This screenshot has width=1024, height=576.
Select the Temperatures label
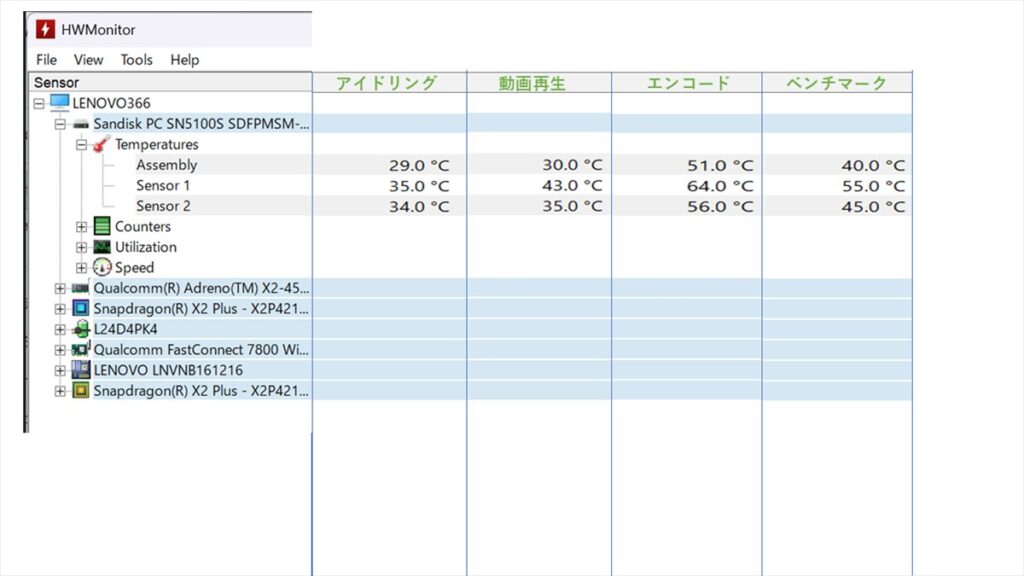[x=157, y=144]
